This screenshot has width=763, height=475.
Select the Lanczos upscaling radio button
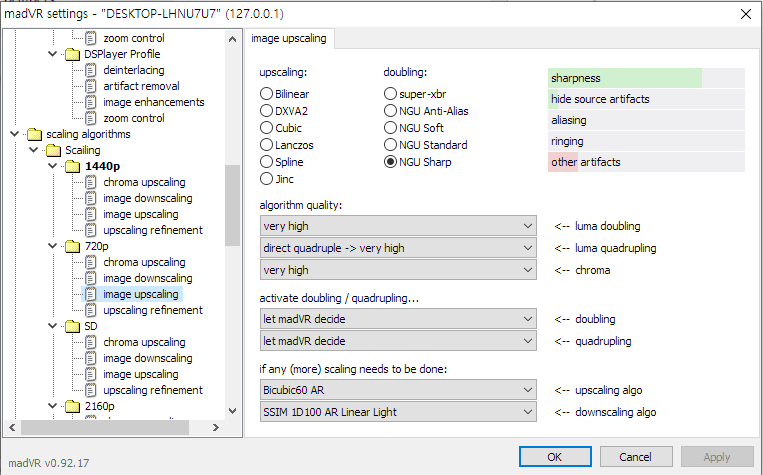(x=266, y=145)
